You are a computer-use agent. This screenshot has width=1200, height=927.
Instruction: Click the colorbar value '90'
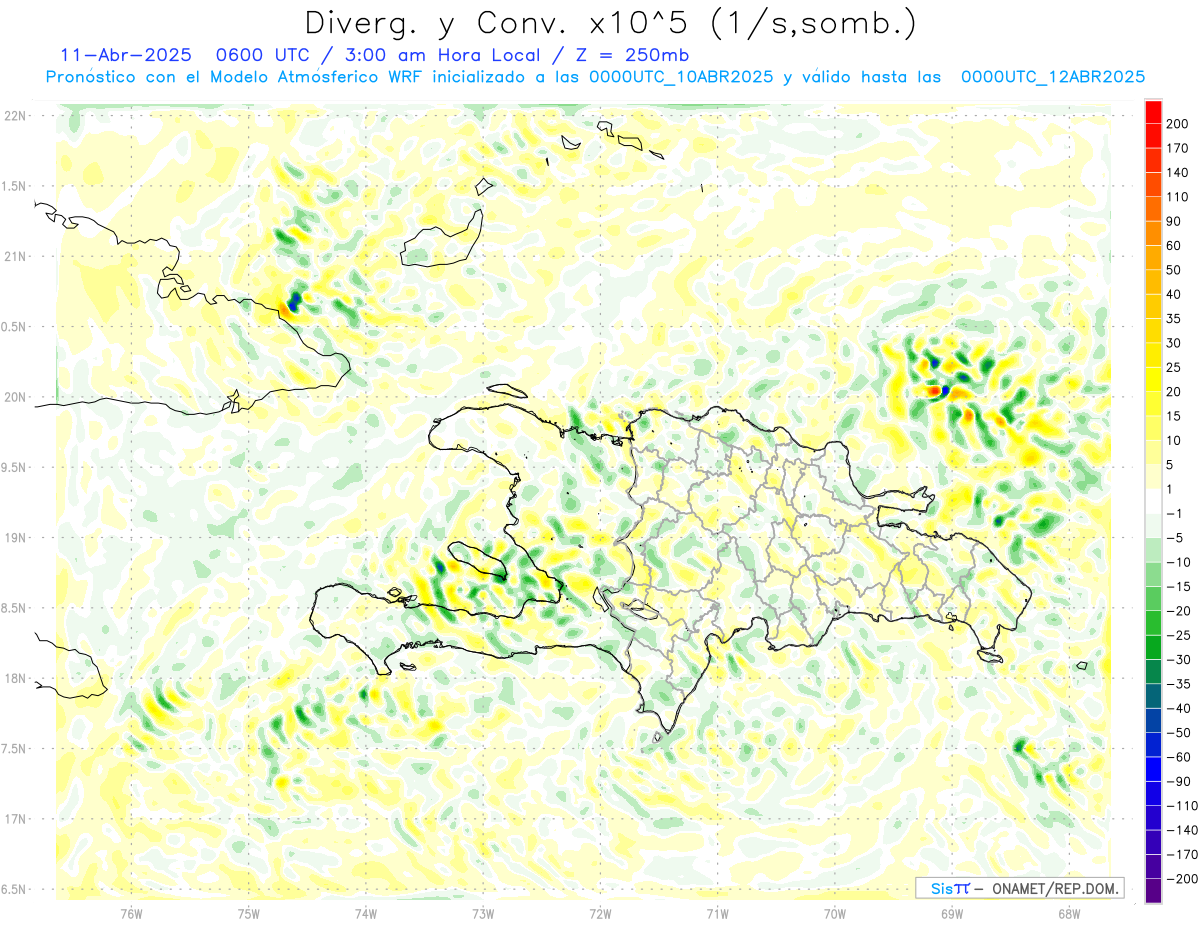pos(1175,221)
